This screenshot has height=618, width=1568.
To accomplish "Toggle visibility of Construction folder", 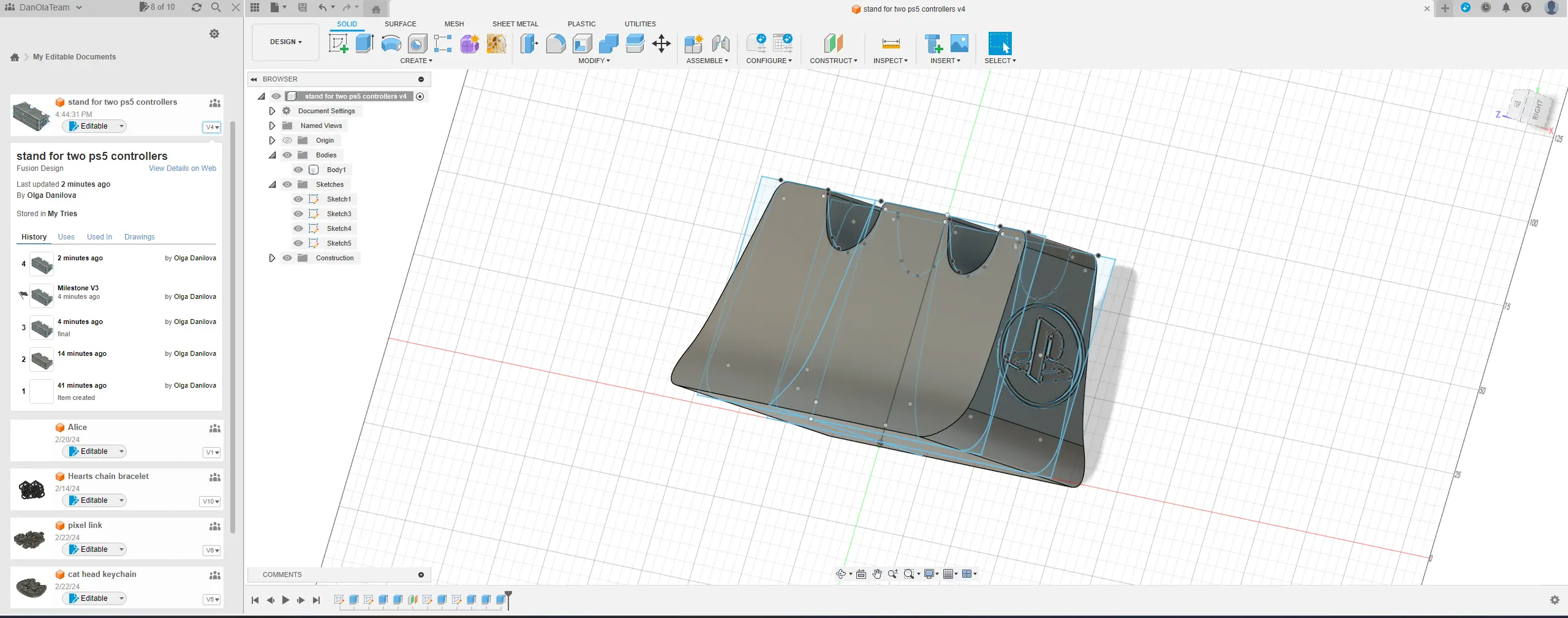I will click(287, 258).
